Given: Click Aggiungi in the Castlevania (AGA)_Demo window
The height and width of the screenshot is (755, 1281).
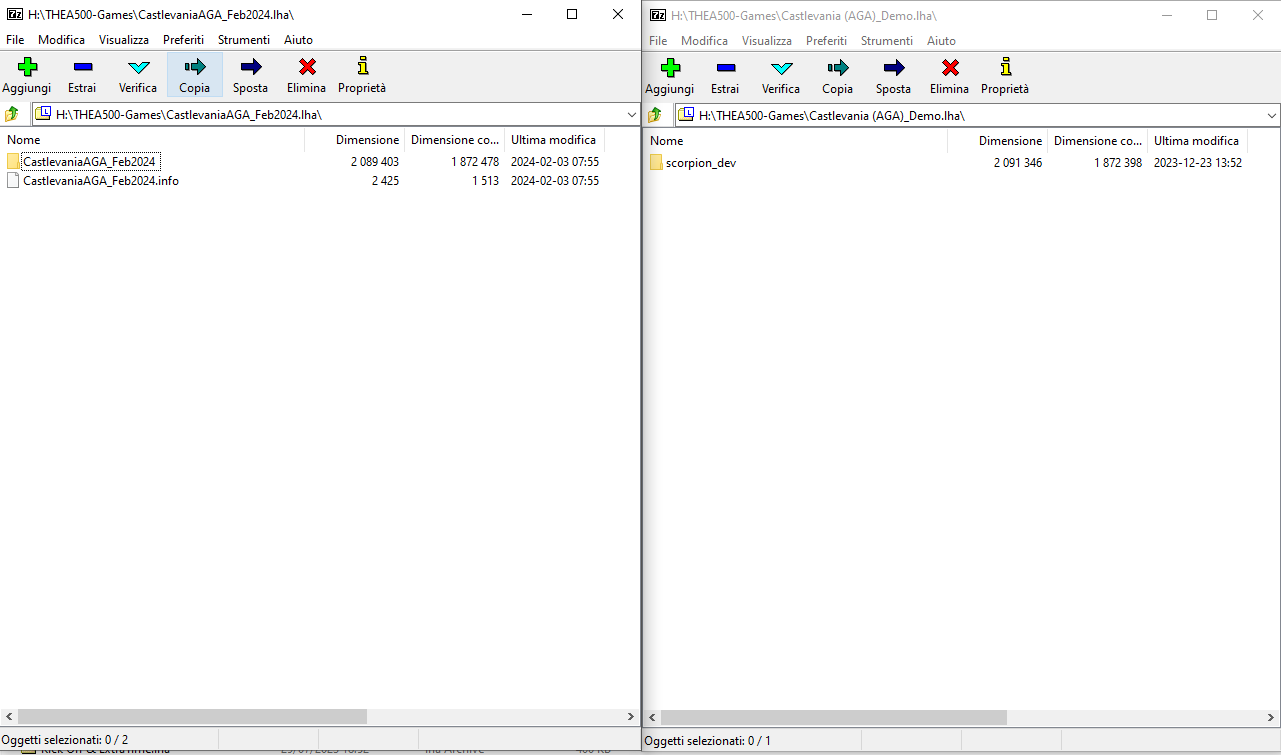Looking at the screenshot, I should point(670,76).
